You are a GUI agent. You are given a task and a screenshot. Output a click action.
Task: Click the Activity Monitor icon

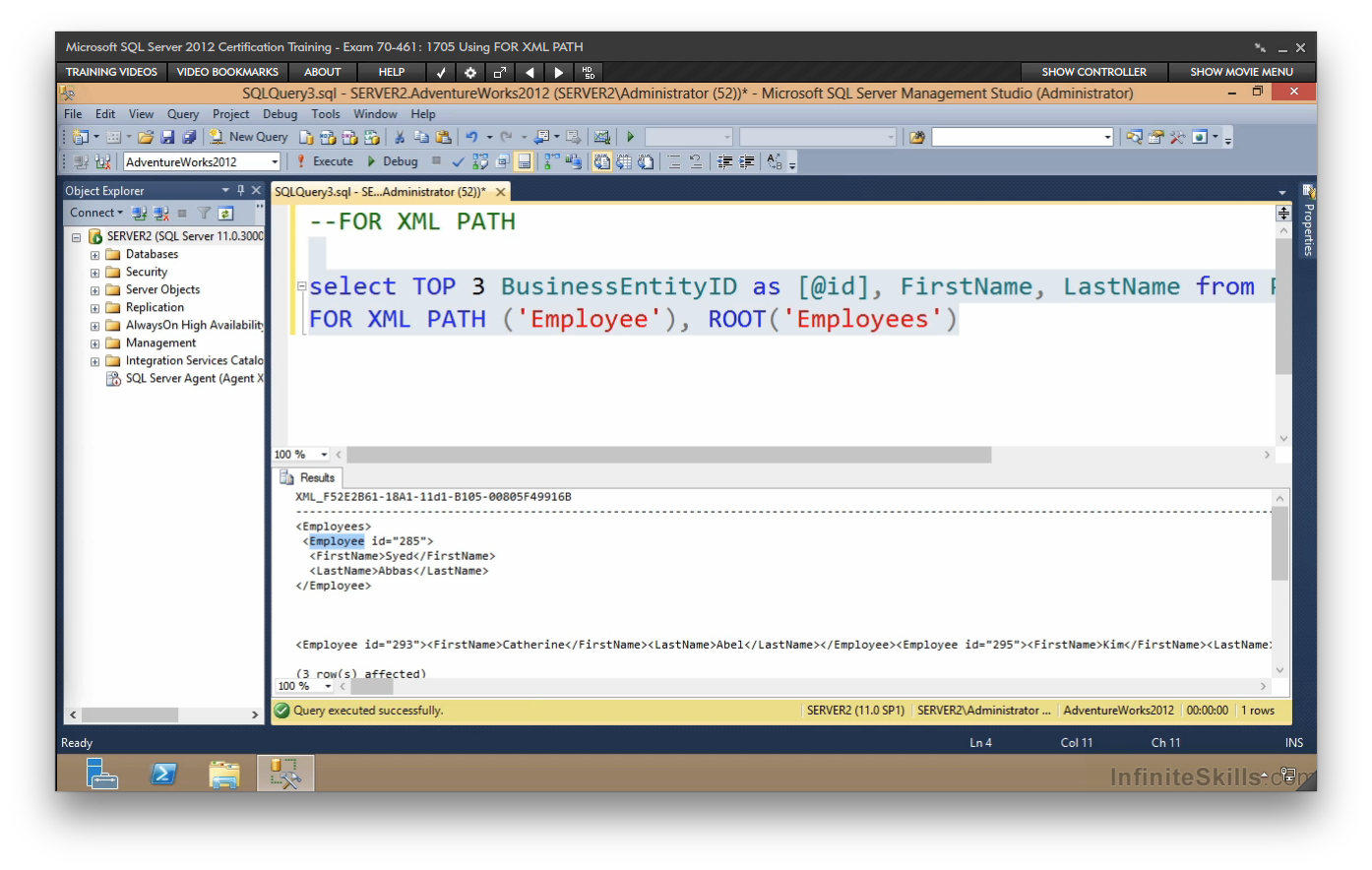(x=601, y=137)
